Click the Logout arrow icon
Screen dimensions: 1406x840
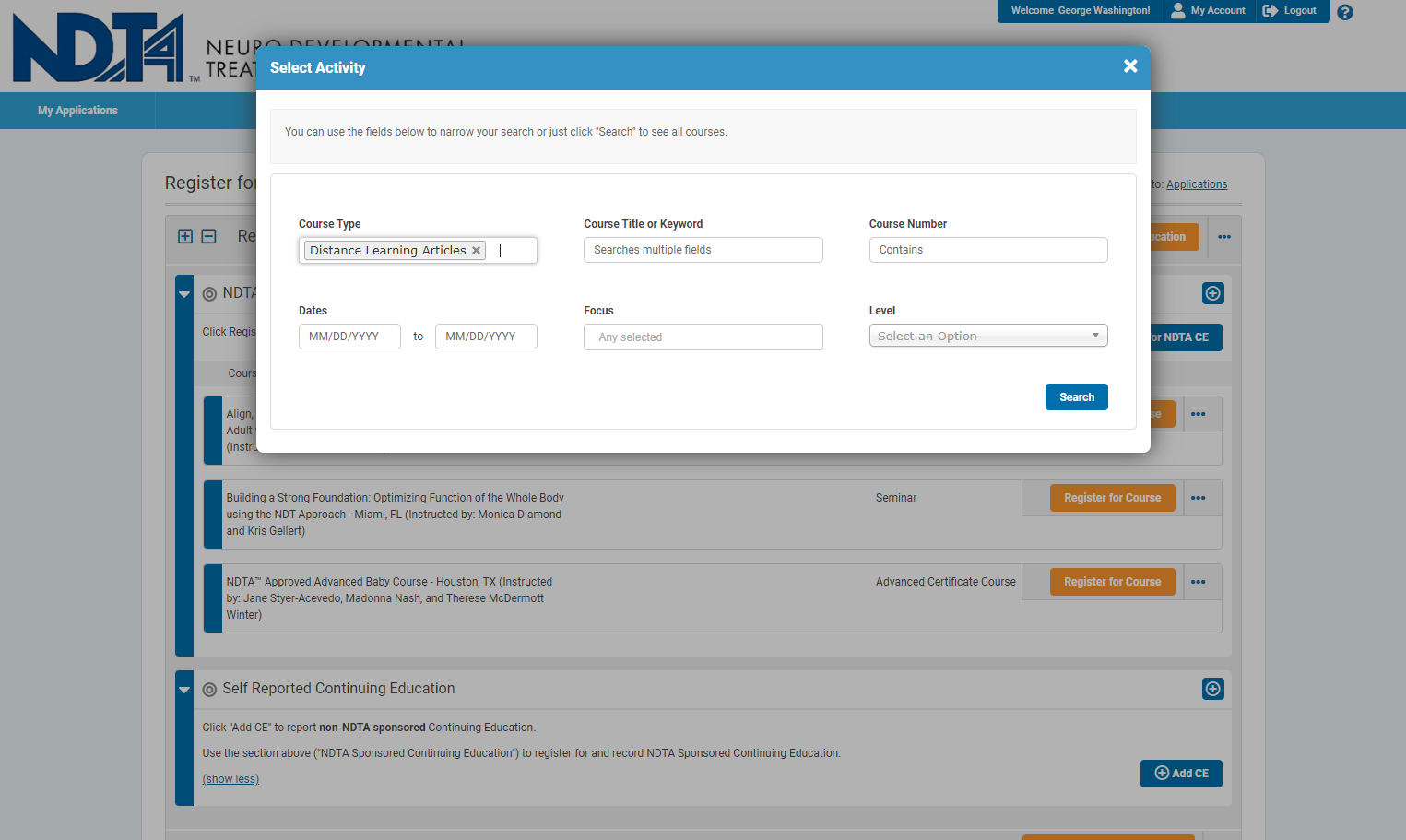pos(1270,11)
